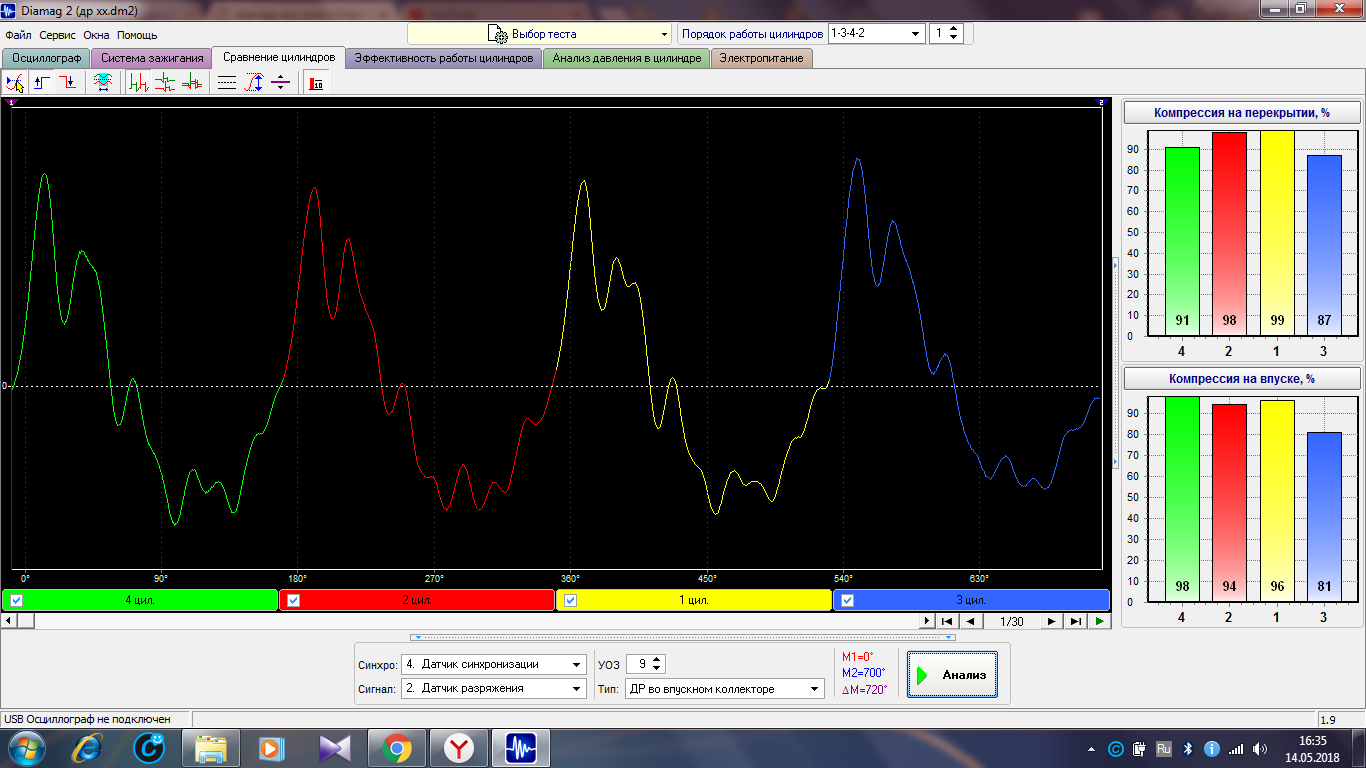Click the green-red stacked waveforms icon
The width and height of the screenshot is (1366, 768).
click(x=165, y=84)
